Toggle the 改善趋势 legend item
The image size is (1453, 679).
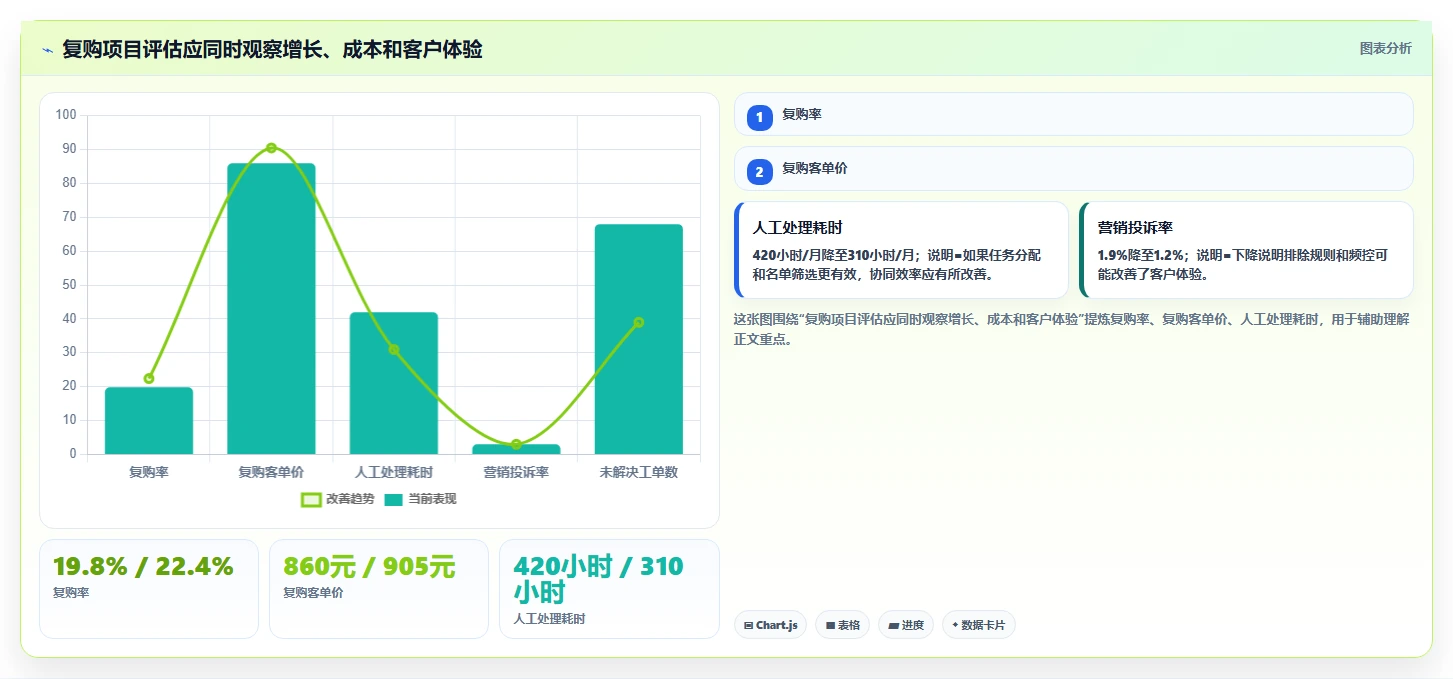pos(338,499)
